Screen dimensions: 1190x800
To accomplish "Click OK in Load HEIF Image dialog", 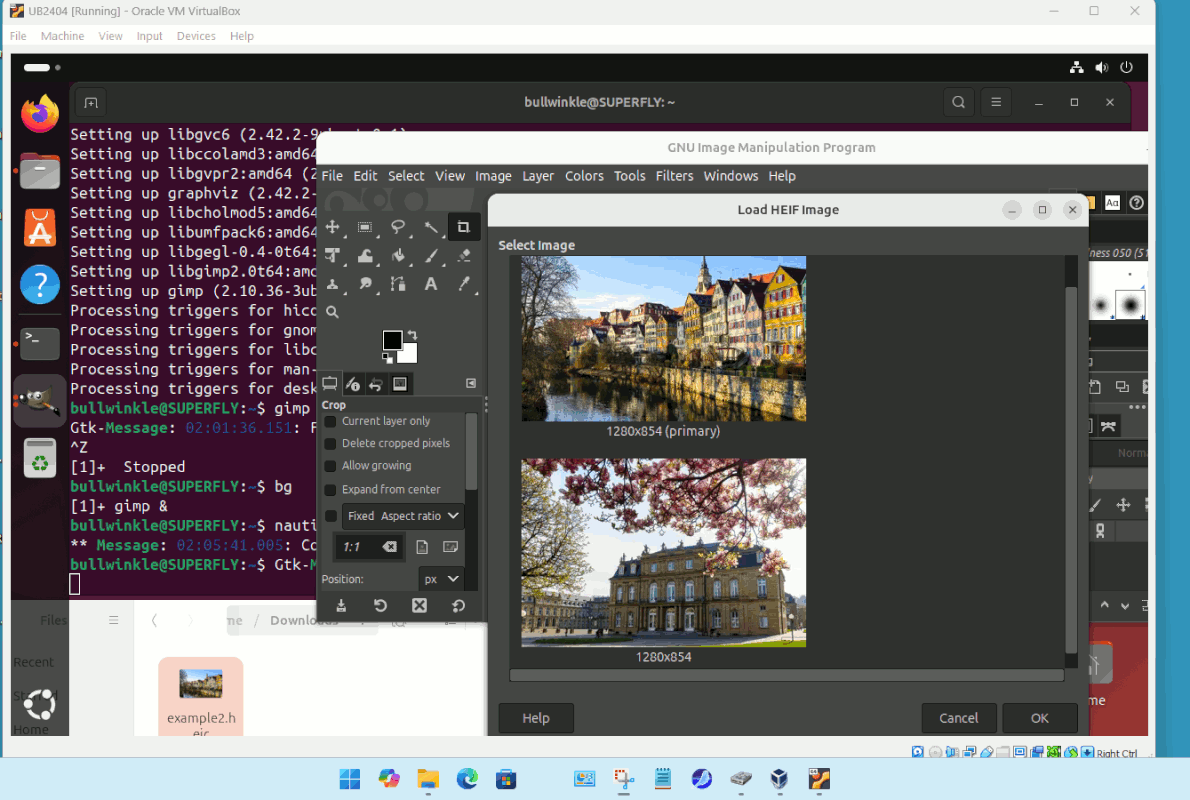I will [1040, 718].
